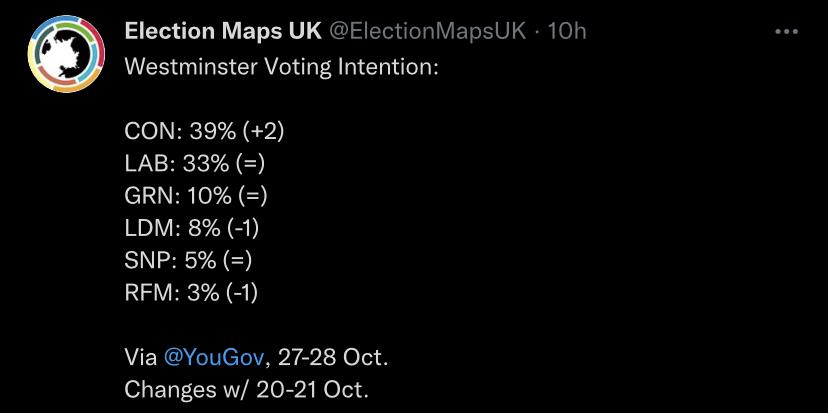Open the Election Maps UK display name
Viewport: 828px width, 413px height.
(x=223, y=32)
